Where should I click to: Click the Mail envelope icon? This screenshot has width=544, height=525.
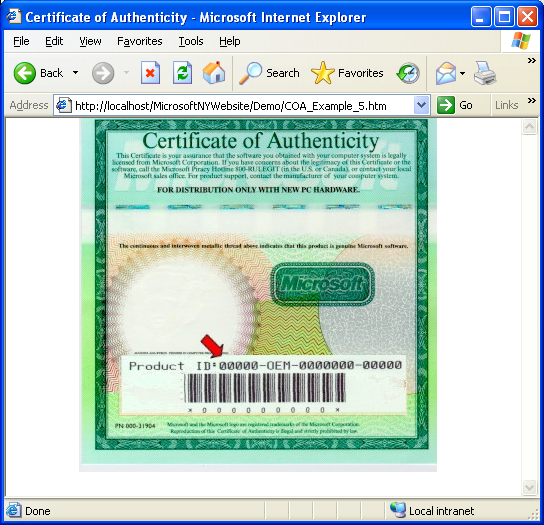click(446, 73)
